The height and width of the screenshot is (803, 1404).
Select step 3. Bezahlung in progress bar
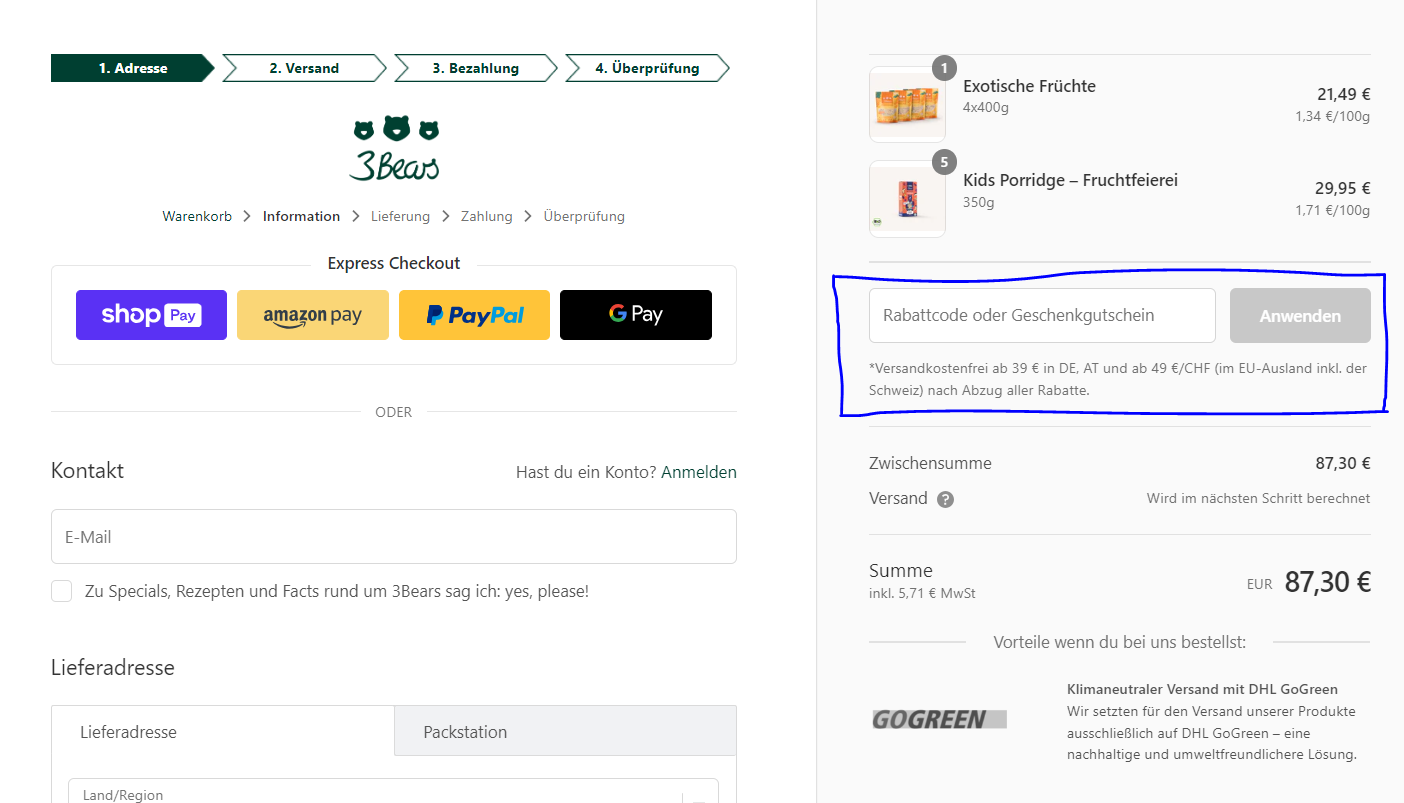click(476, 68)
